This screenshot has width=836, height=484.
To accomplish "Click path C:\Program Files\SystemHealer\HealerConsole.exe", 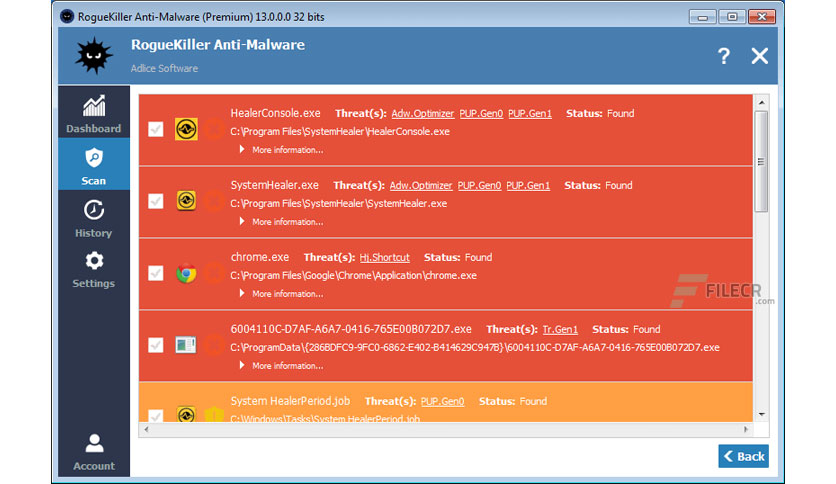I will (340, 132).
